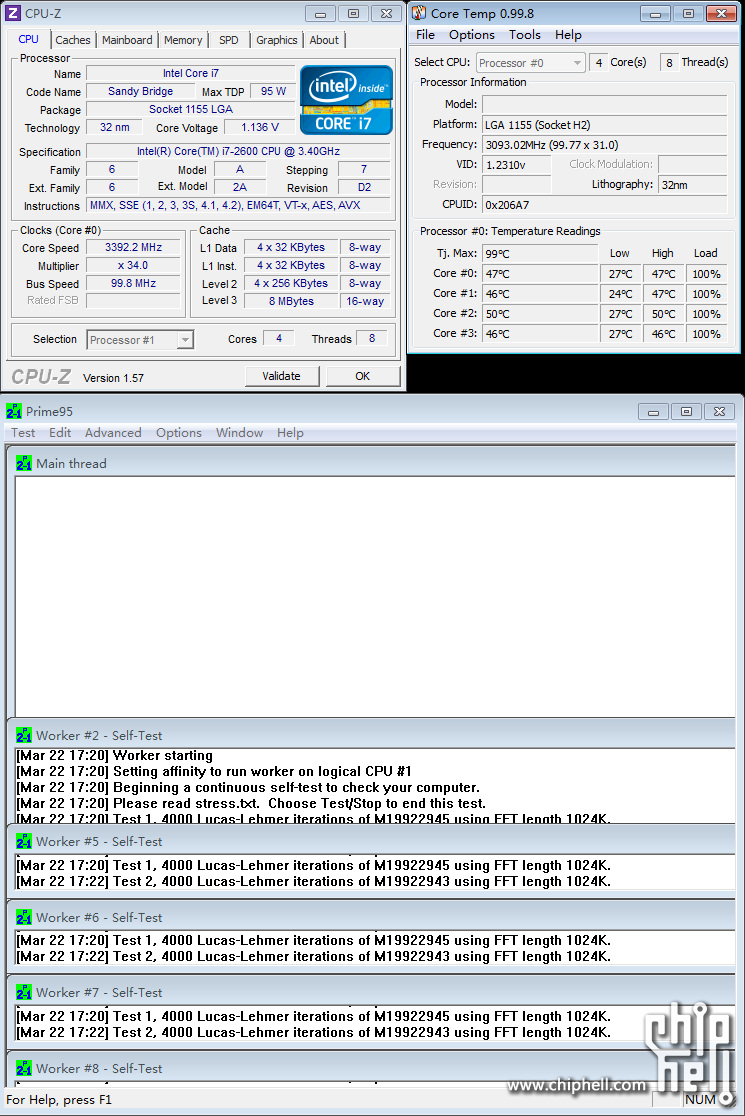Select the CPU tab in CPU-Z
The height and width of the screenshot is (1116, 745).
(28, 39)
